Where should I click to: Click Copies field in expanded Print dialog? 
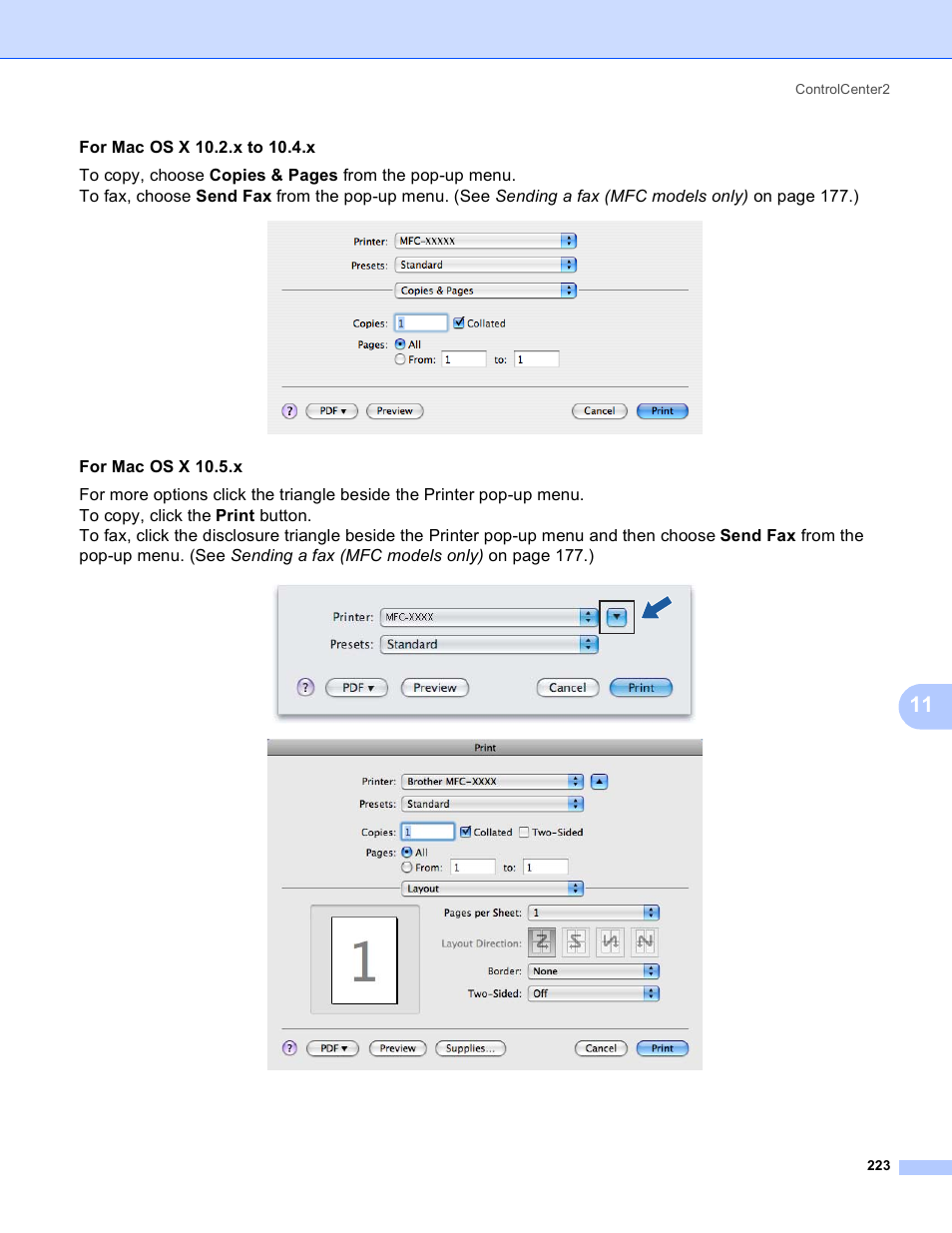(x=428, y=832)
